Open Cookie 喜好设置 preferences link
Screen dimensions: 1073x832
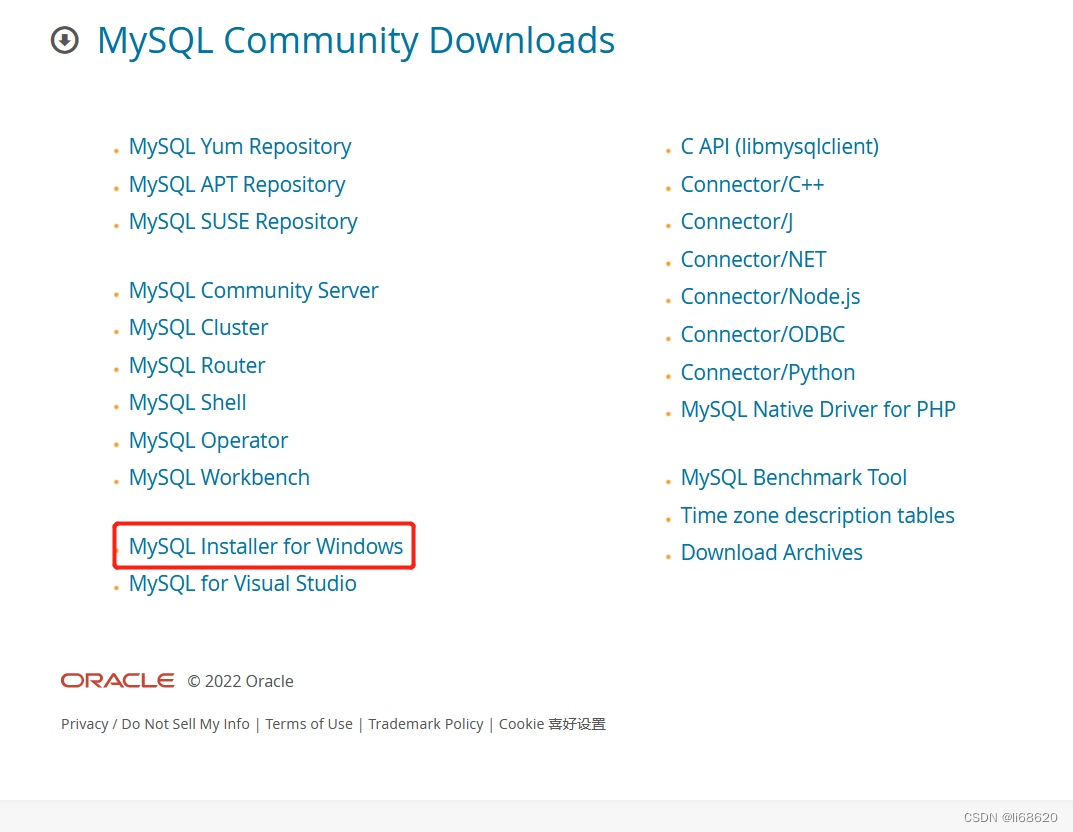552,724
